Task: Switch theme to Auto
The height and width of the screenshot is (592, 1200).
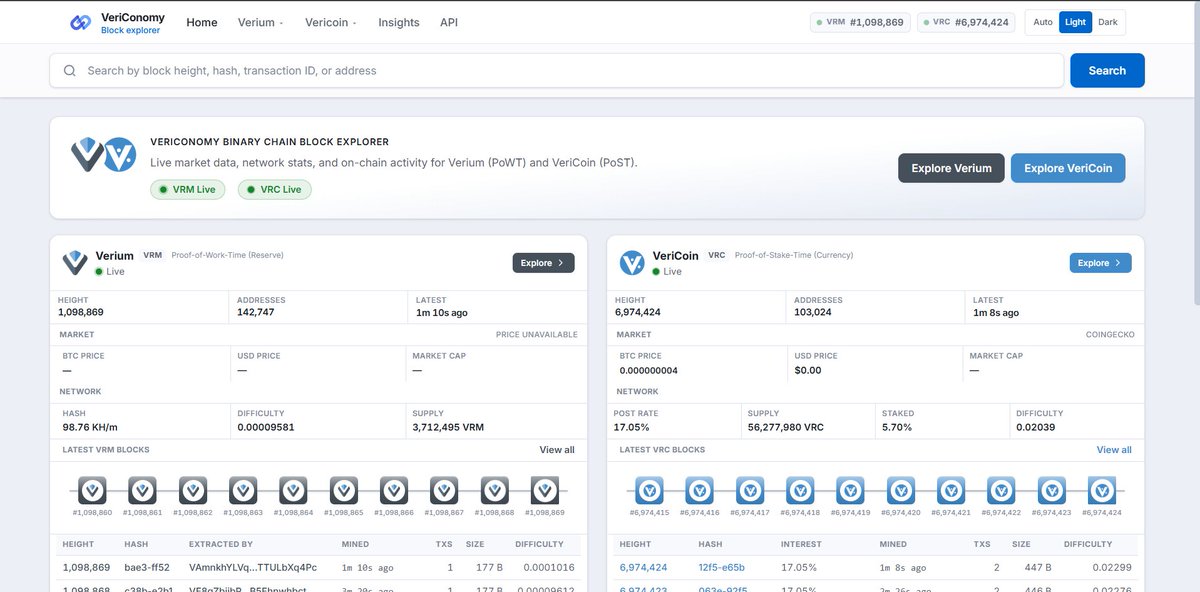Action: [1043, 22]
